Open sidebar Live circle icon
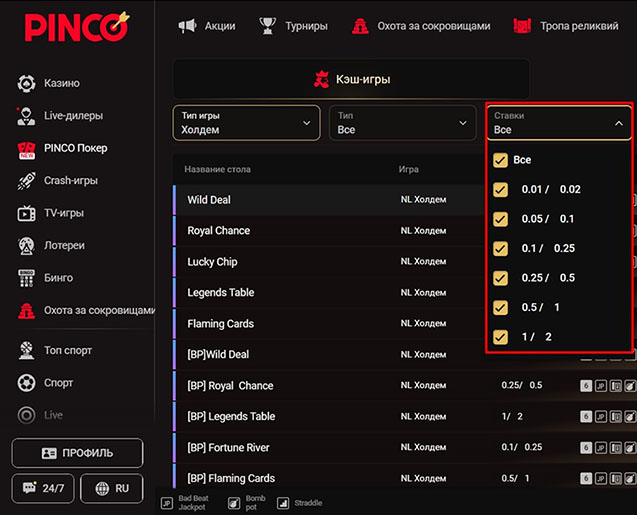 click(26, 415)
